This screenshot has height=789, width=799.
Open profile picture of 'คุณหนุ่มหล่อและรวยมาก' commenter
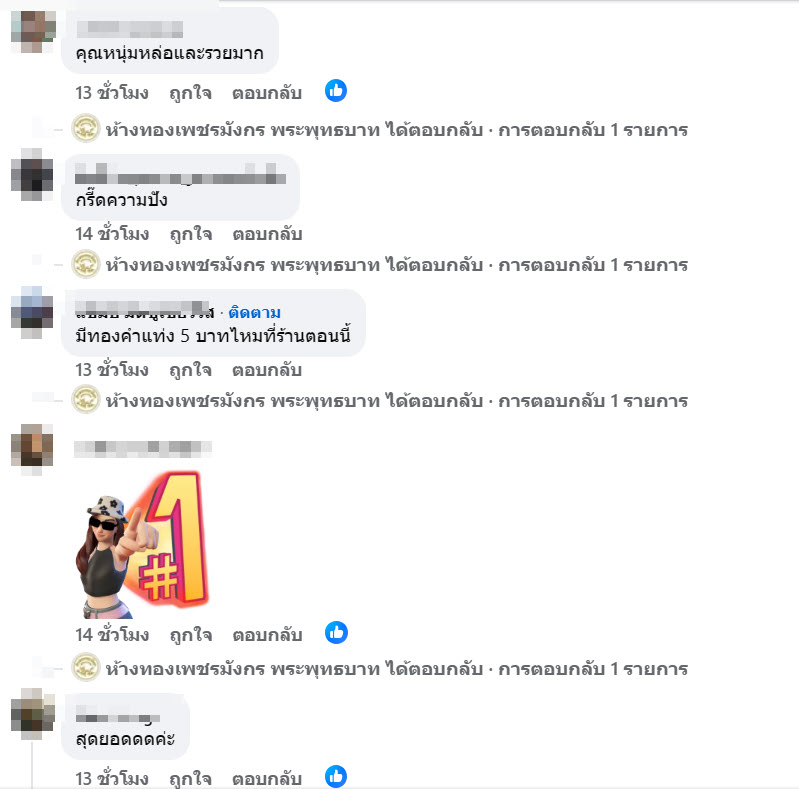point(33,32)
